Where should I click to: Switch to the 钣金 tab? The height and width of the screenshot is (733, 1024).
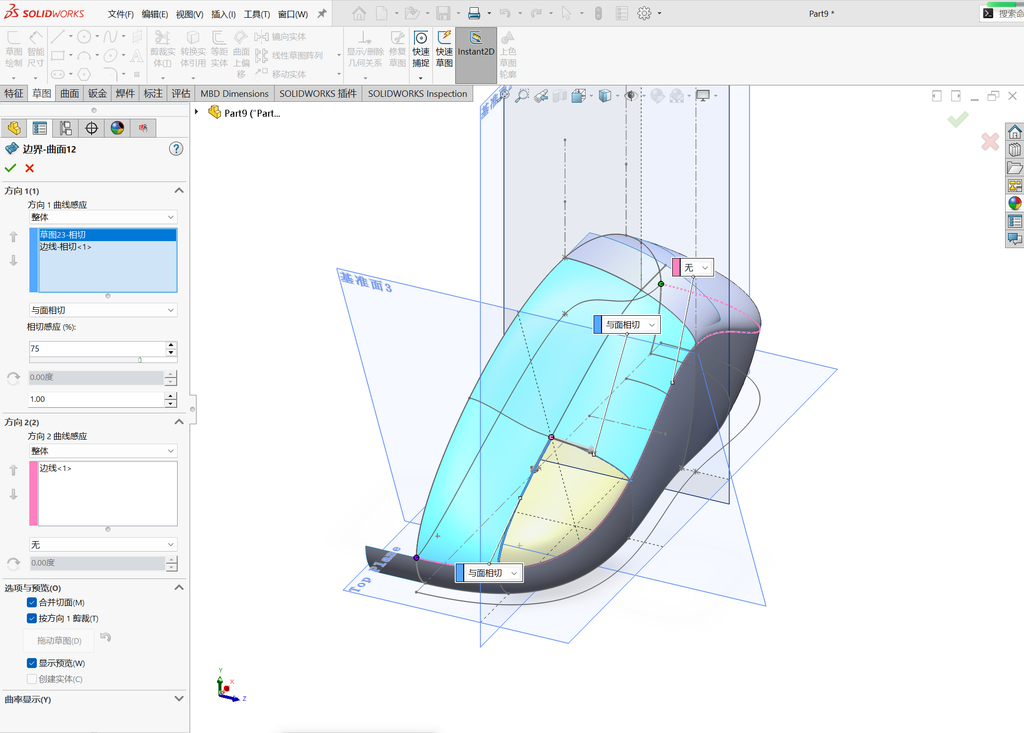[x=97, y=93]
